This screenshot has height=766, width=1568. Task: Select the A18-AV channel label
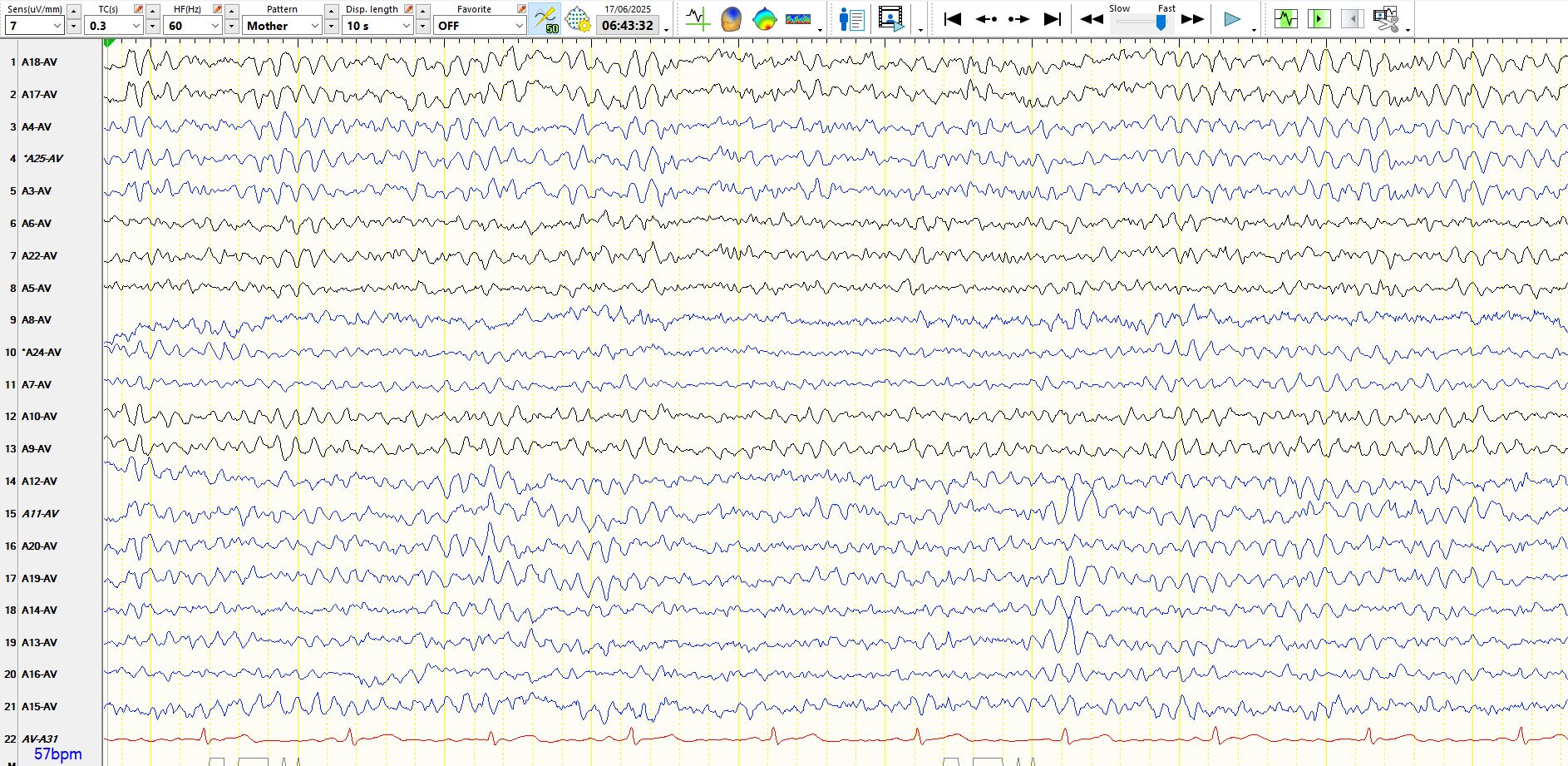[x=39, y=62]
